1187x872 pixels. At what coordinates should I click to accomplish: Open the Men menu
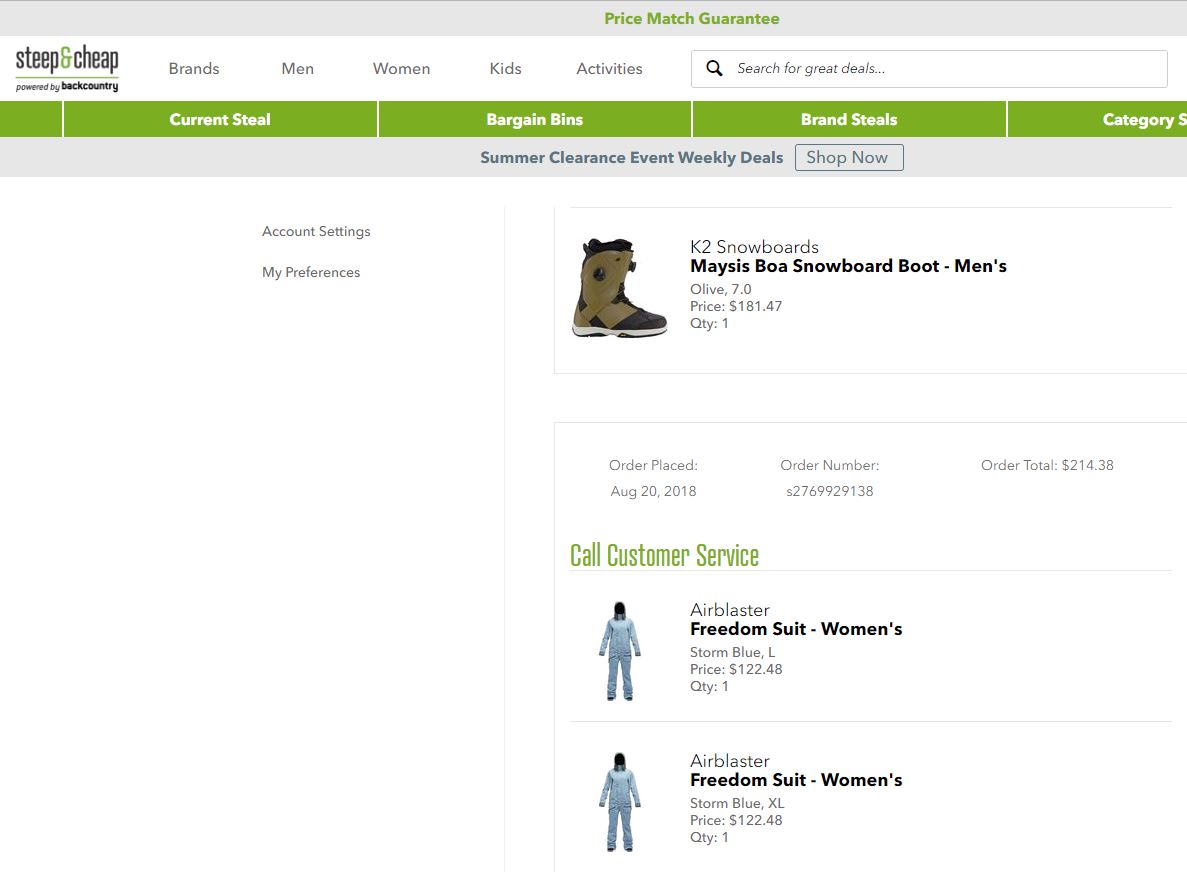pyautogui.click(x=298, y=69)
